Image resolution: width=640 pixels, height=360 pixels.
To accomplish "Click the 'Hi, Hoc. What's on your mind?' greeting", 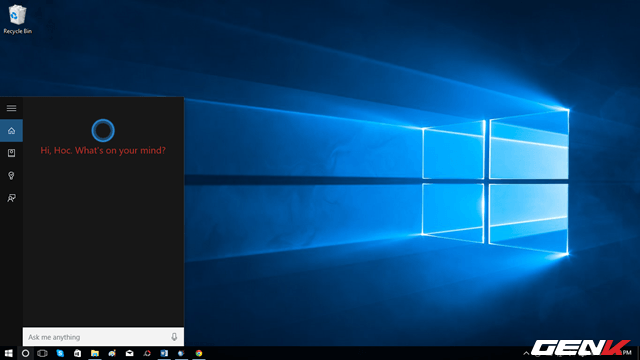I will coord(103,150).
